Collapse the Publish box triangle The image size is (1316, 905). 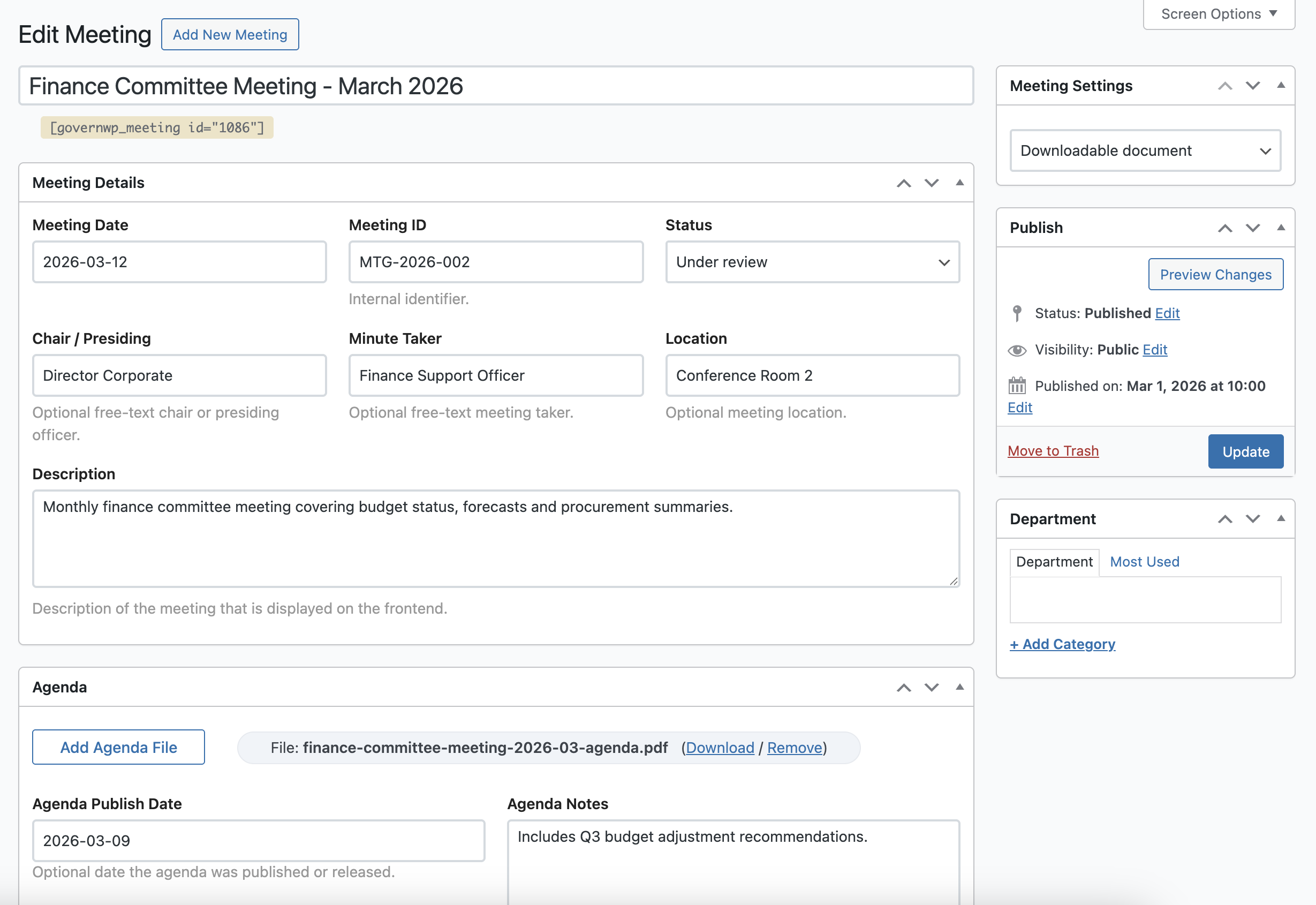tap(1280, 228)
